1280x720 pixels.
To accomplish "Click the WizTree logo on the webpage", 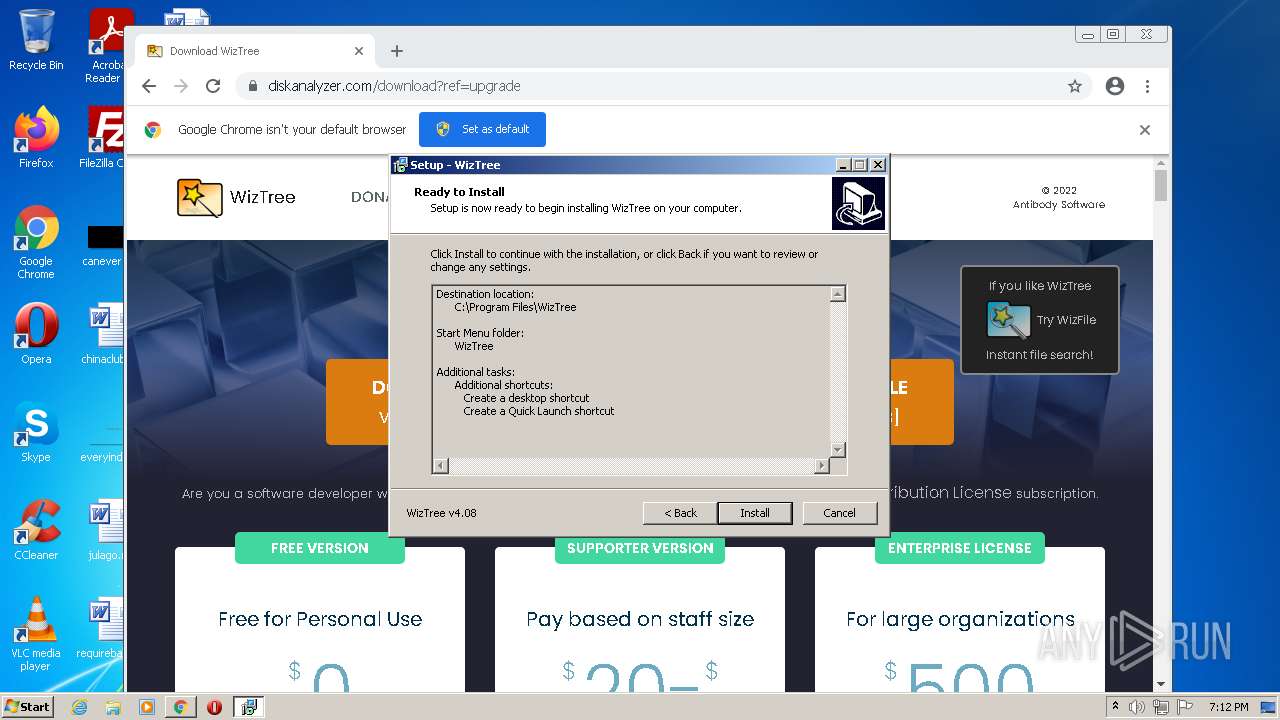I will 236,197.
